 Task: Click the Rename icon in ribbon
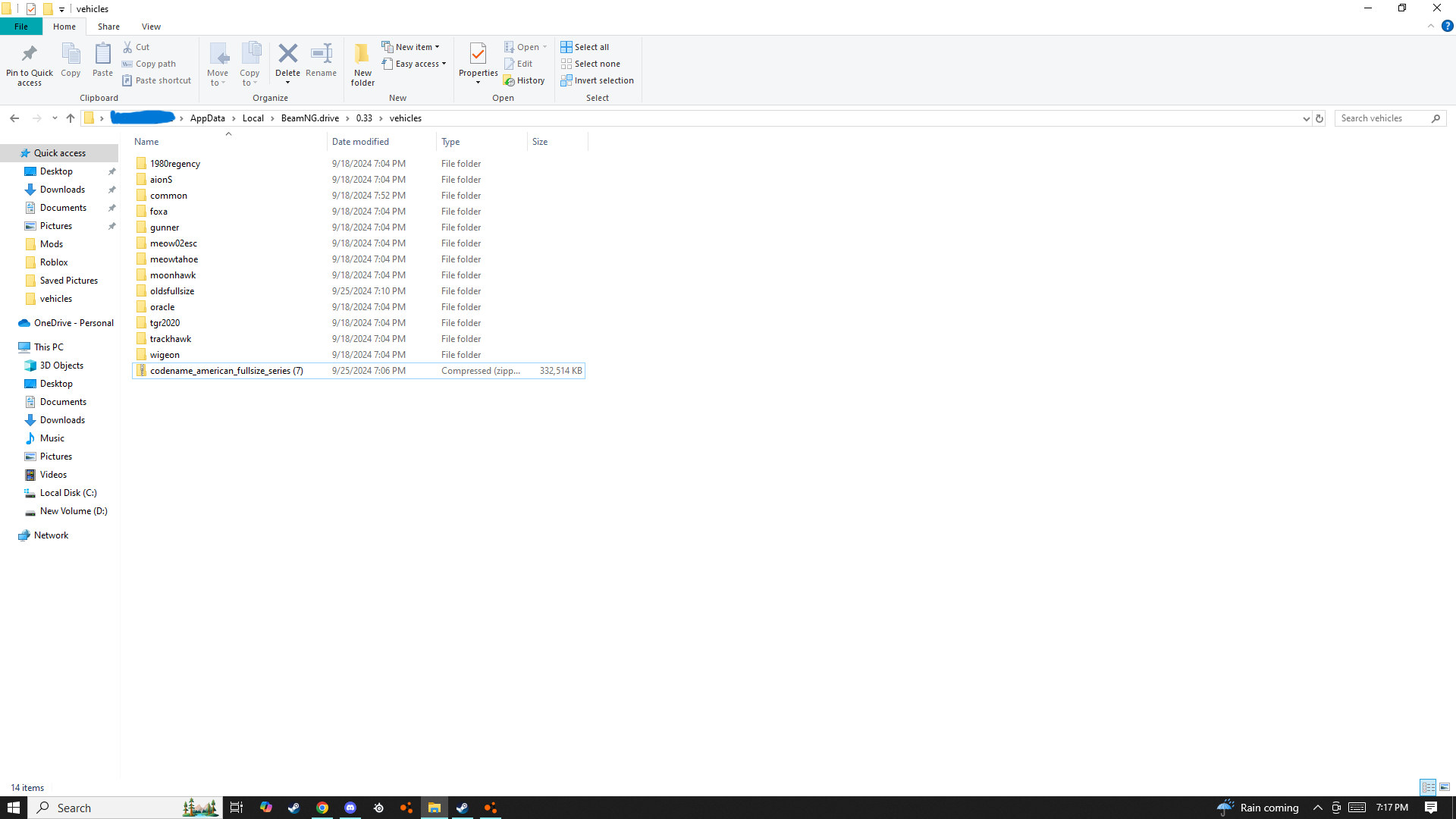321,54
